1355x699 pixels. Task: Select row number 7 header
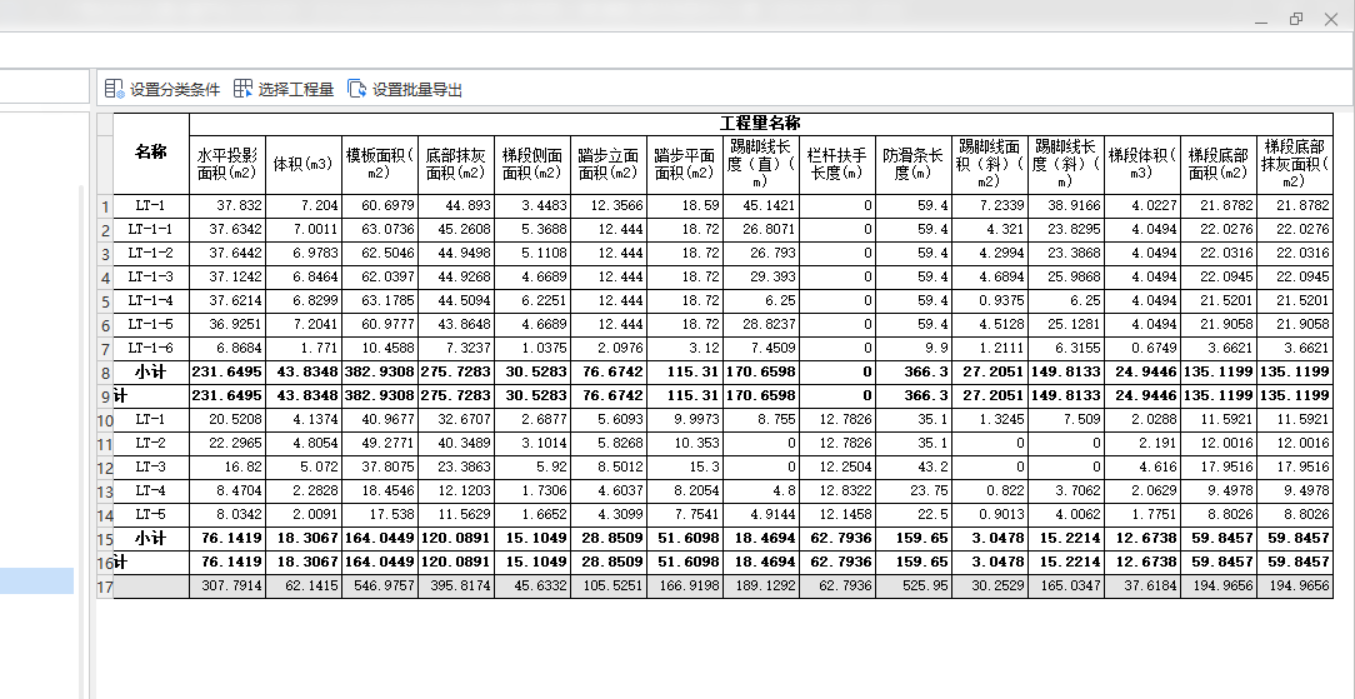(x=105, y=349)
